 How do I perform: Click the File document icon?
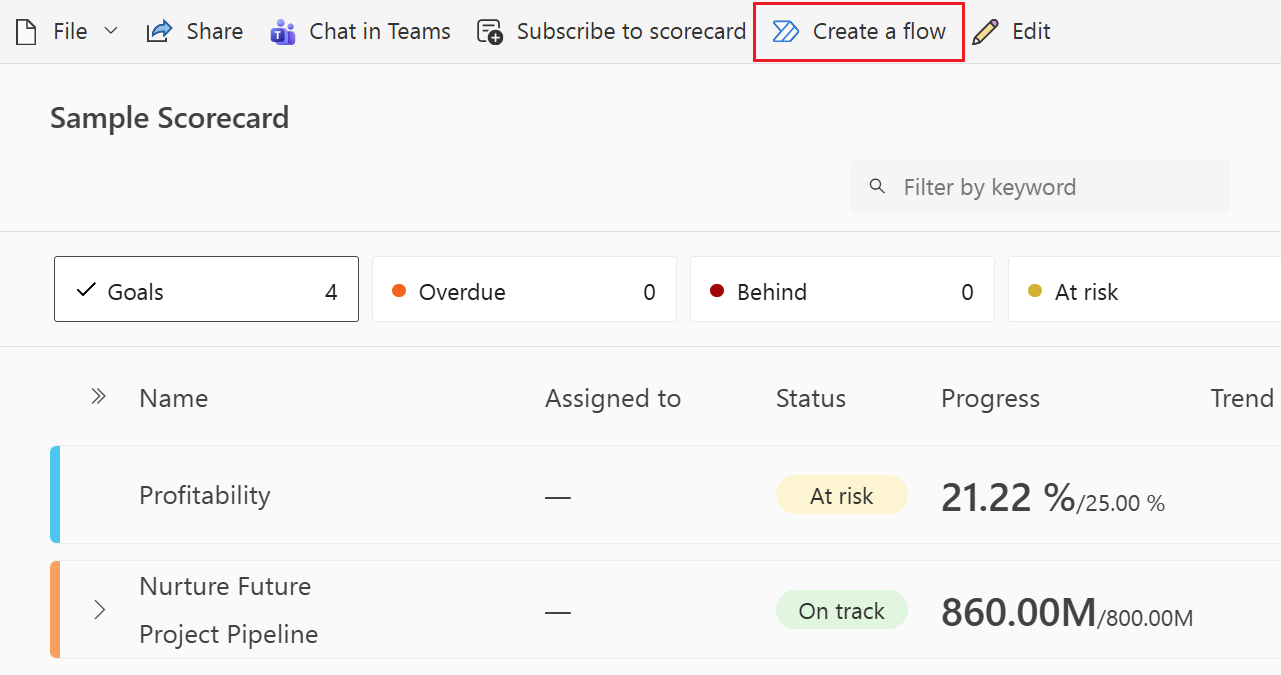[25, 31]
